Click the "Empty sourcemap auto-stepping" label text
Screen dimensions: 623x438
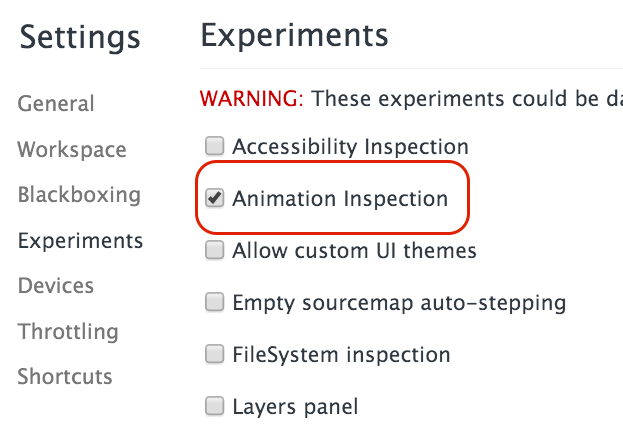tap(399, 302)
